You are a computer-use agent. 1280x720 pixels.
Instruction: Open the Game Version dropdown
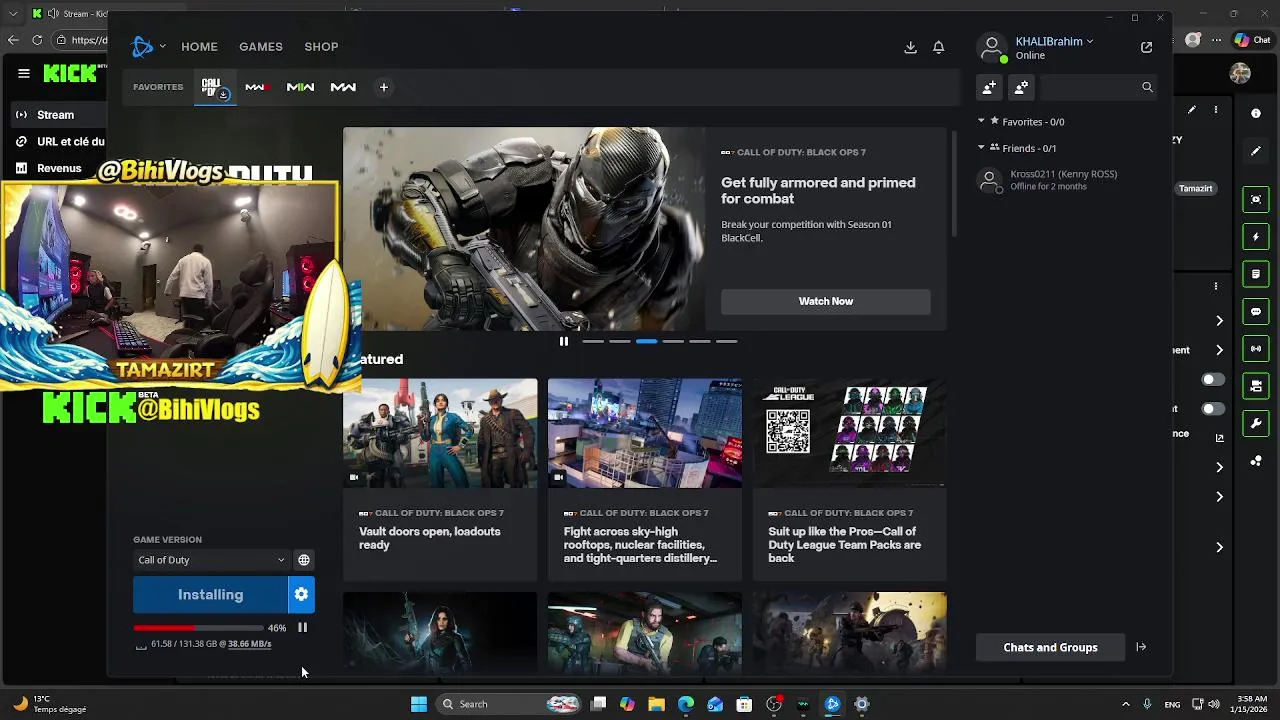coord(211,560)
